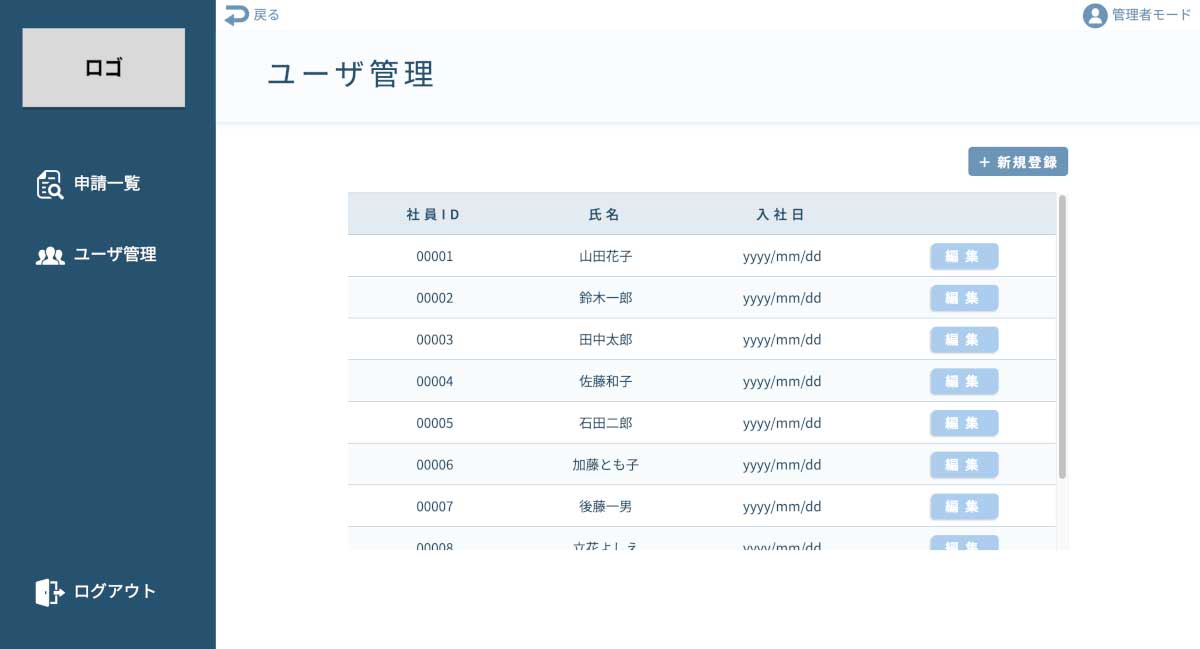Click the 新規登録 button

click(1018, 162)
